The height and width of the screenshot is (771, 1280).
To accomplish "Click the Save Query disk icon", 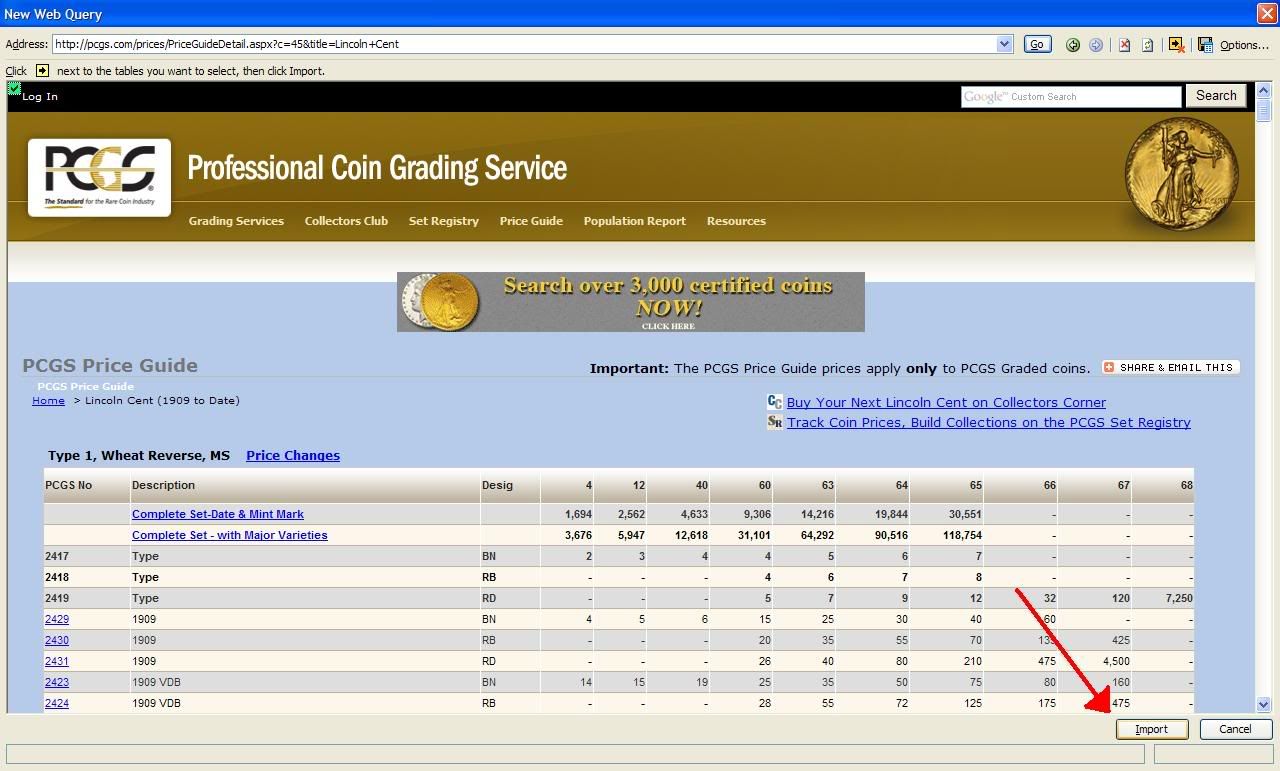I will [x=1205, y=45].
